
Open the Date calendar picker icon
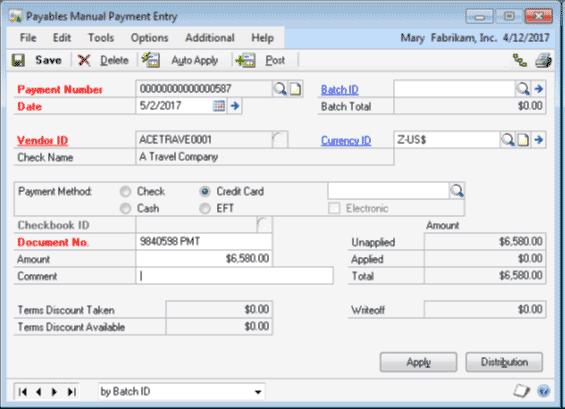tap(219, 106)
